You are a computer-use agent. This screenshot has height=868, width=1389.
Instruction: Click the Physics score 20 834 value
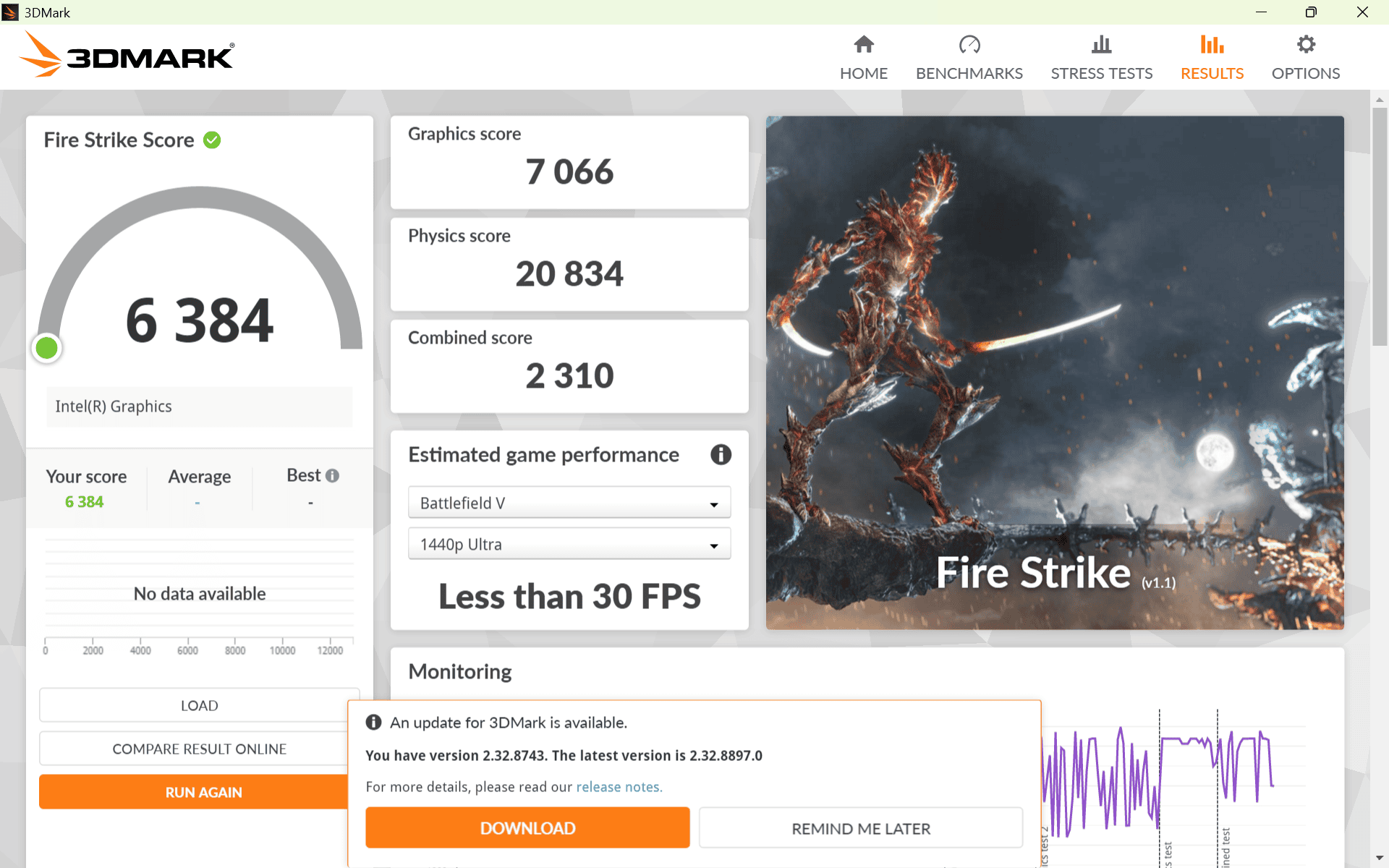(x=569, y=274)
